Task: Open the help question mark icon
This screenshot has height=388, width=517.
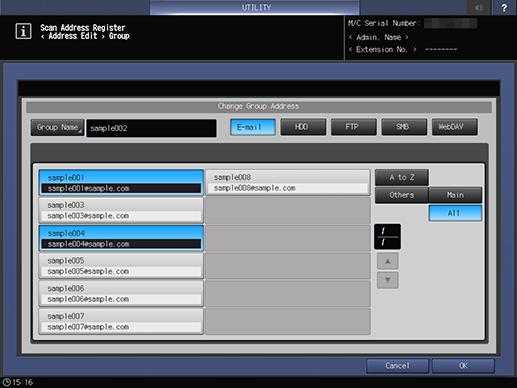Action: (x=504, y=7)
